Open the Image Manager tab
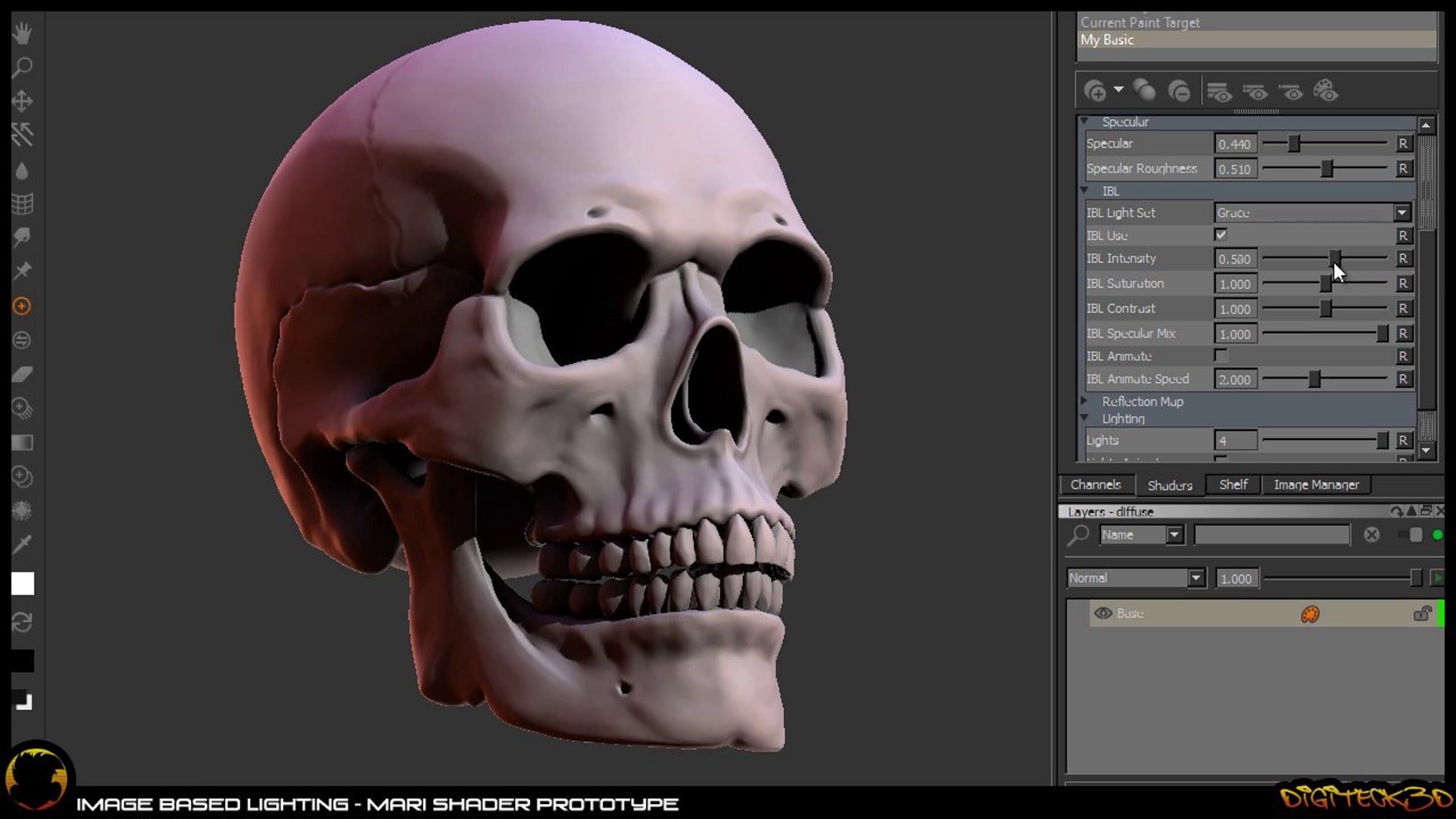The width and height of the screenshot is (1456, 819). (1316, 485)
